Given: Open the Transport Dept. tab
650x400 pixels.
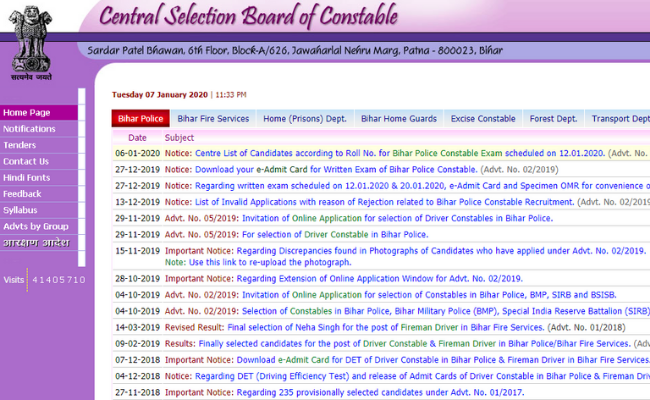Looking at the screenshot, I should (620, 119).
